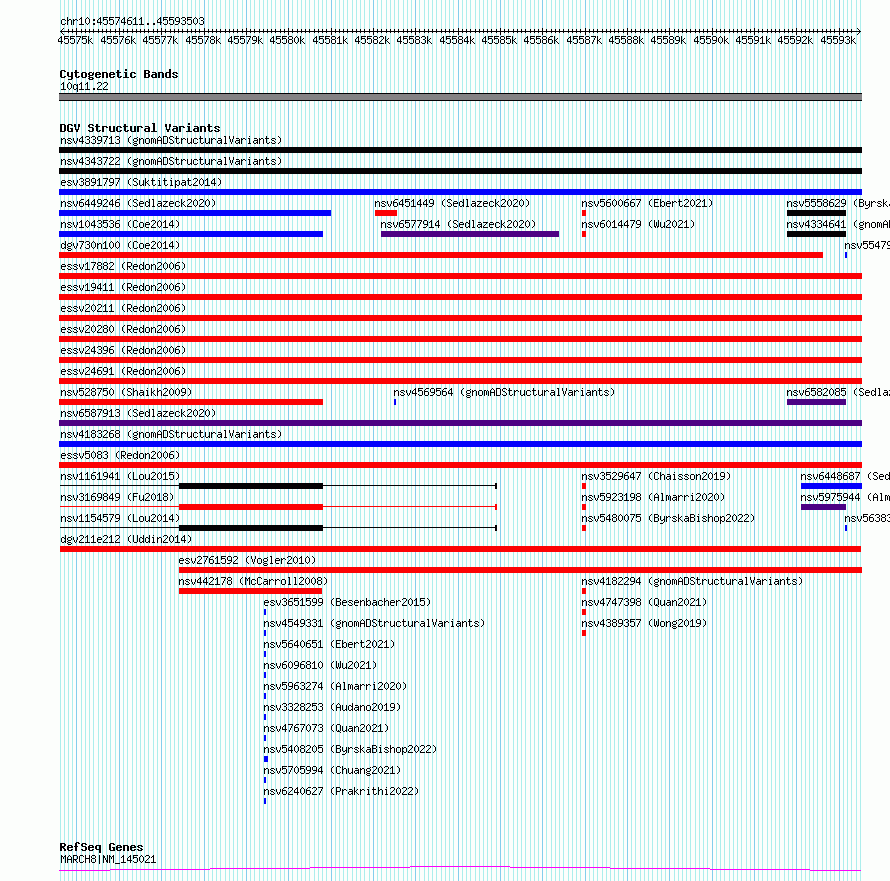
Task: Select the blue bar under esv3891797
Action: (460, 192)
